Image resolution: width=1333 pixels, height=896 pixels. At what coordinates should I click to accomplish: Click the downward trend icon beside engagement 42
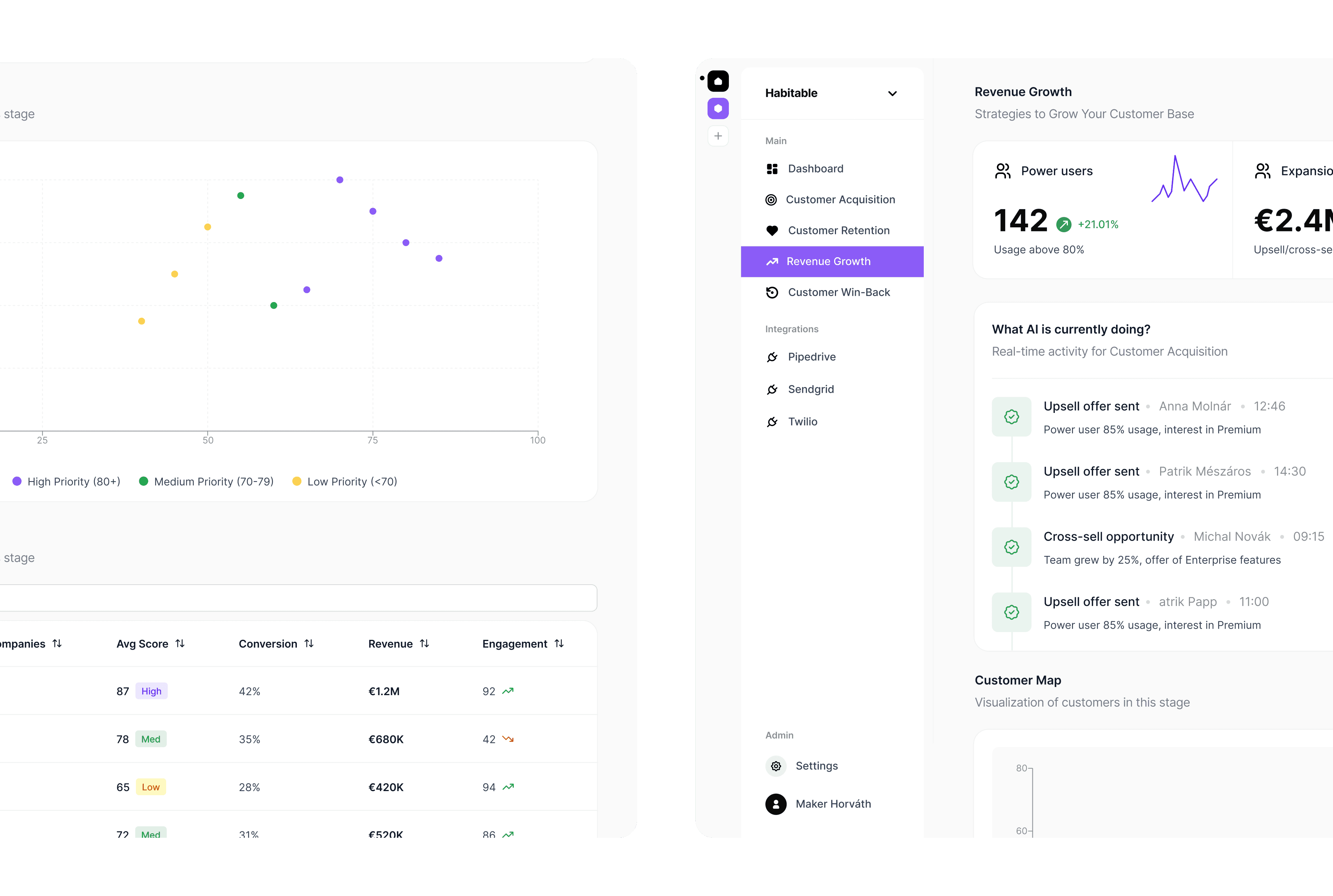point(508,740)
